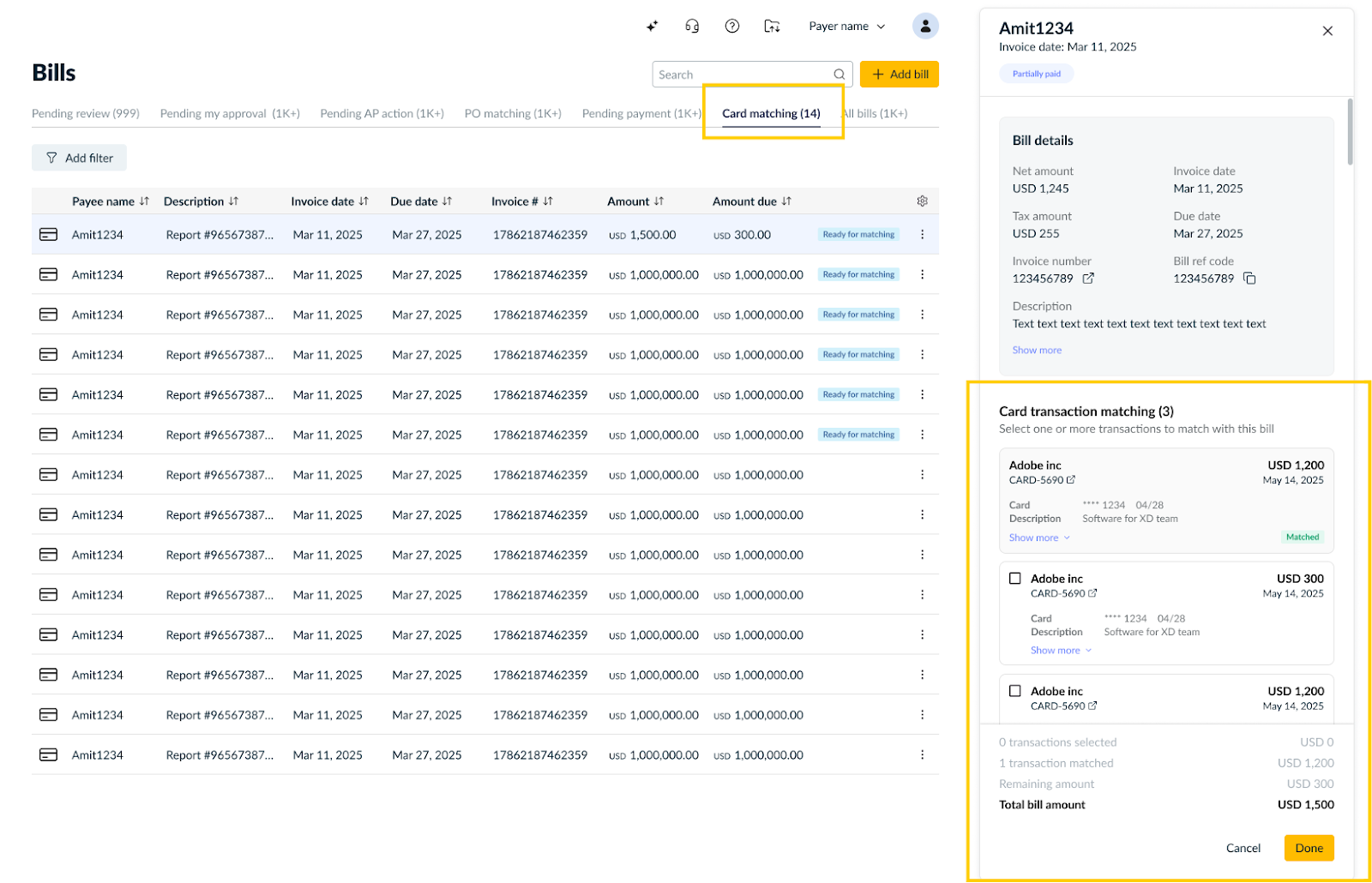
Task: Switch to the Pending payment tab
Action: [641, 114]
